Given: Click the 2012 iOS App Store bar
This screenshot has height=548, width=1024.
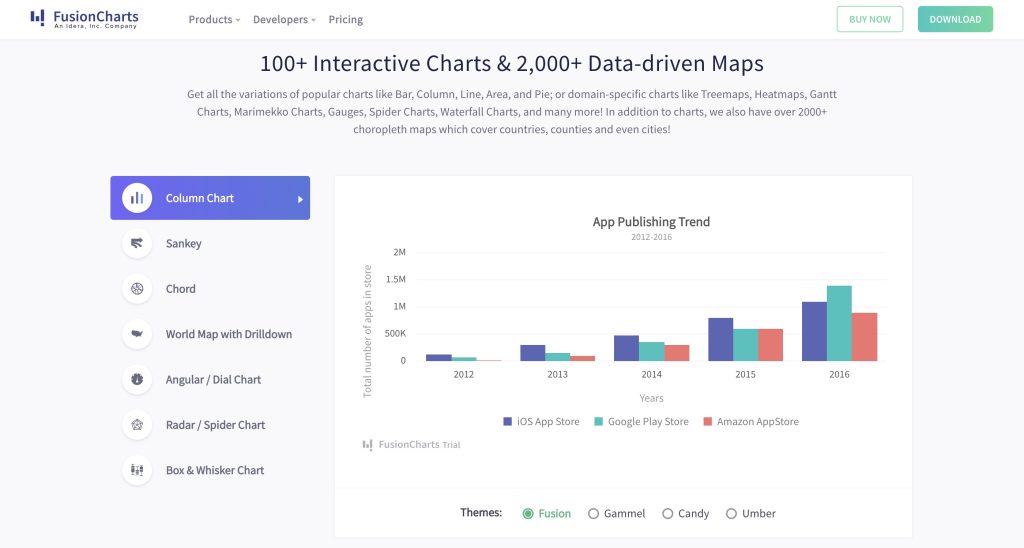Looking at the screenshot, I should click(438, 358).
